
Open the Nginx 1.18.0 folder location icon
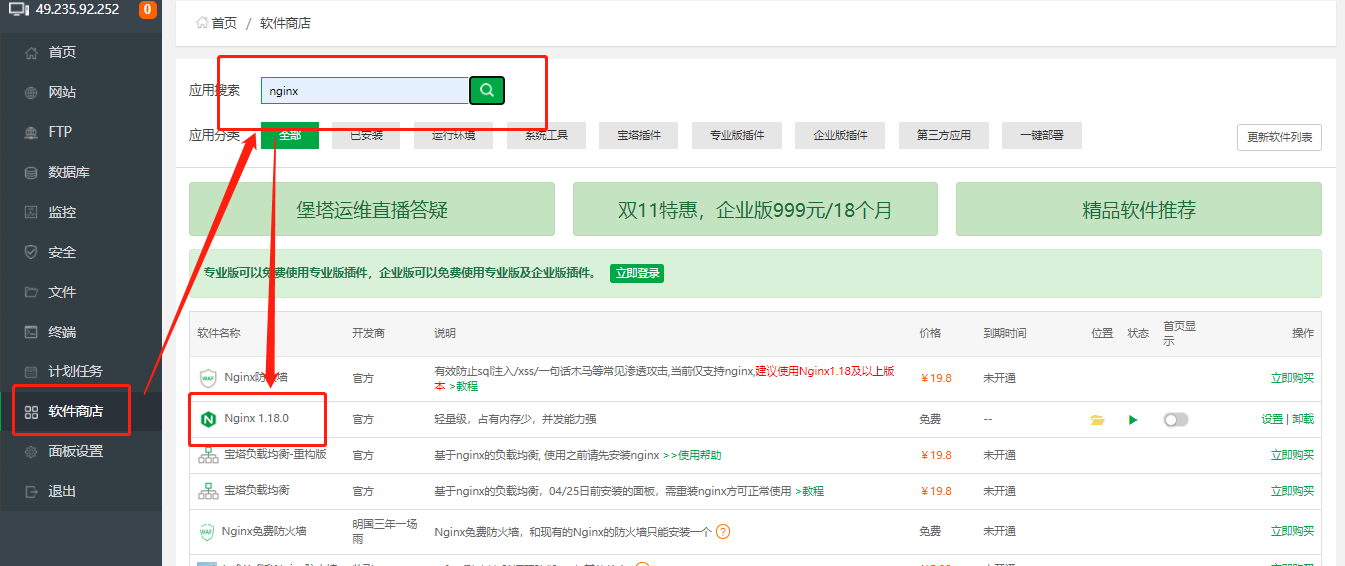(1097, 420)
